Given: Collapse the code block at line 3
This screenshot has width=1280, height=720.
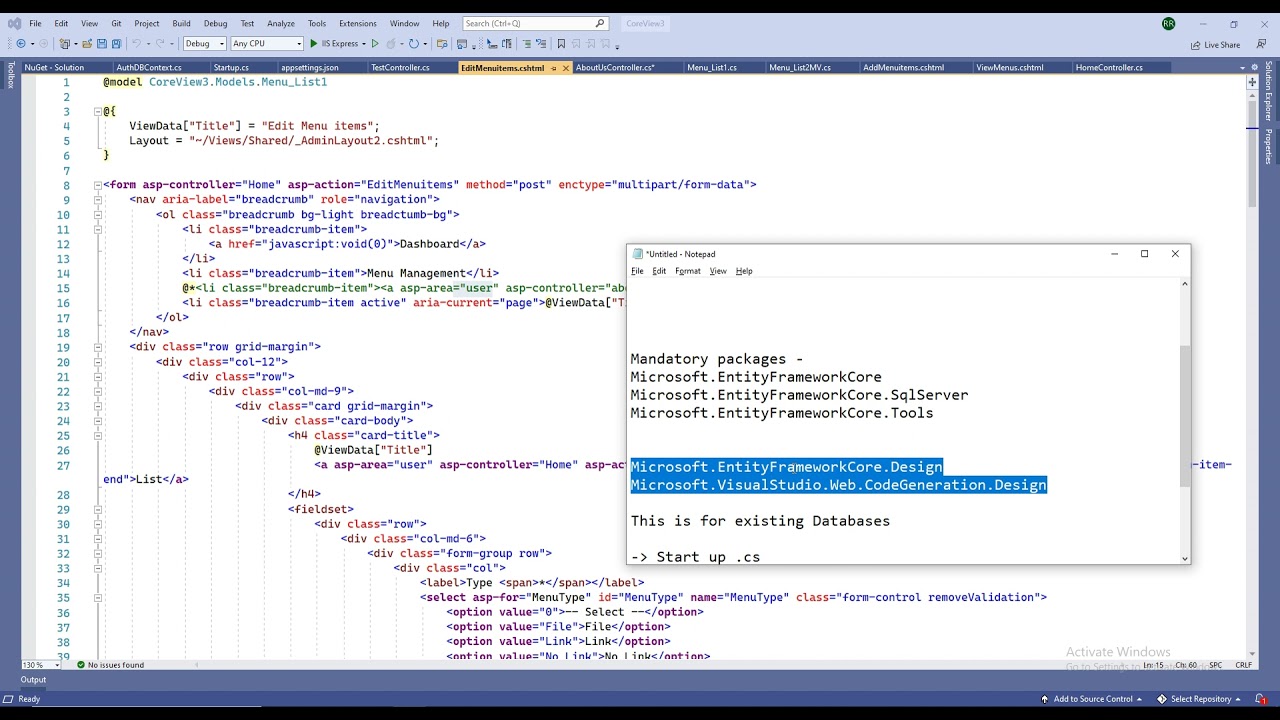Looking at the screenshot, I should (98, 111).
